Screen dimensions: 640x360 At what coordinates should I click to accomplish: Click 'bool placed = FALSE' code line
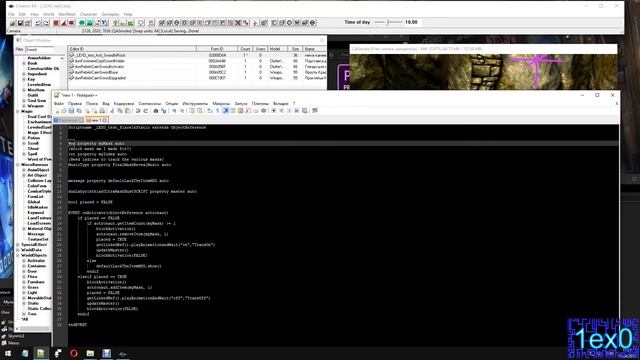[90, 202]
